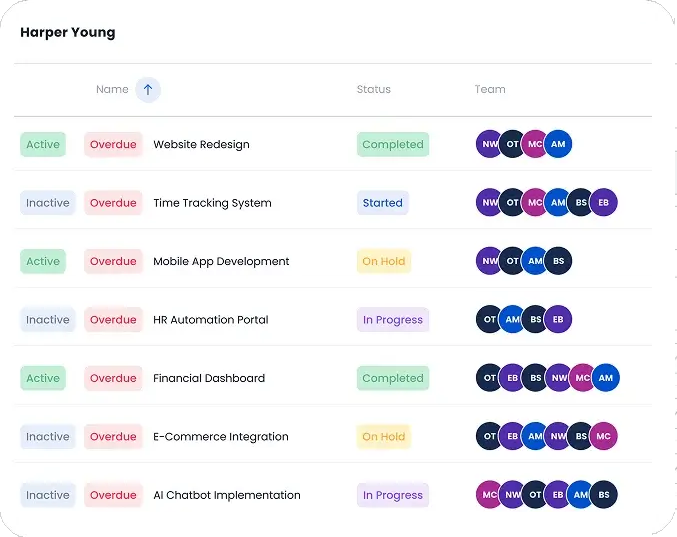Image resolution: width=677 pixels, height=537 pixels.
Task: Click BS avatar in Mobile App Development row
Action: [558, 261]
